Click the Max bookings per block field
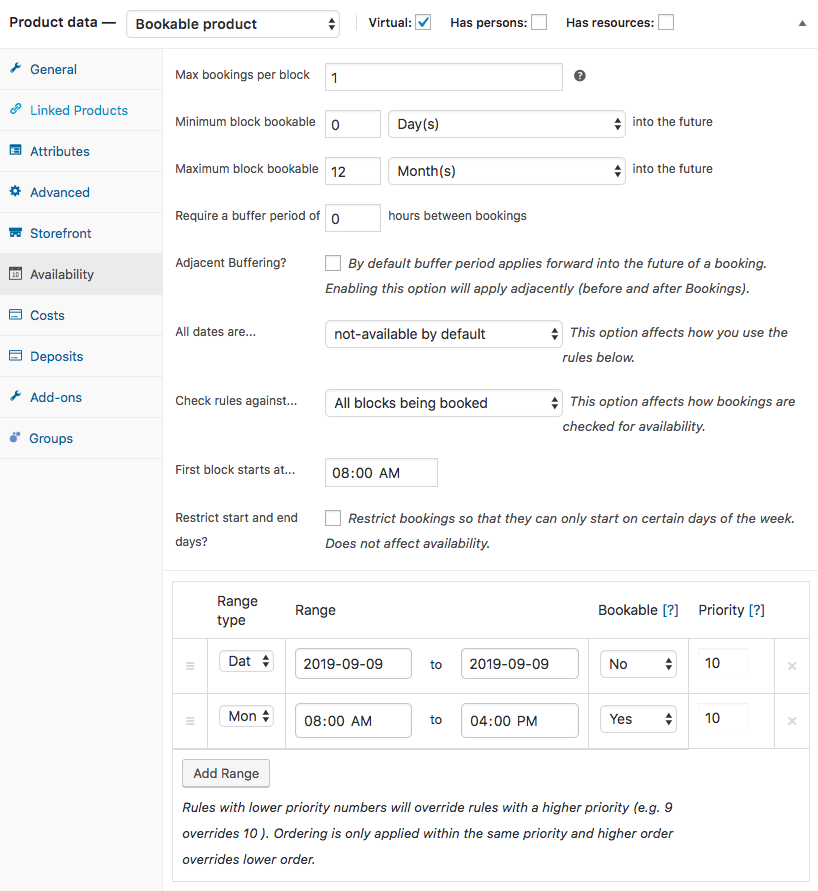818x891 pixels. [x=444, y=77]
